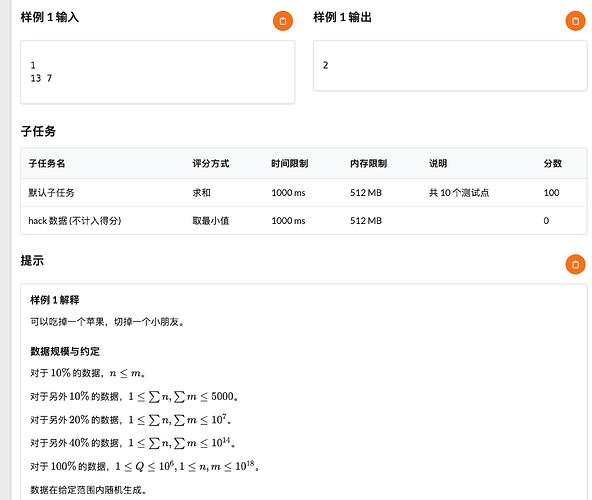Click the value 2 in sample output

[325, 65]
